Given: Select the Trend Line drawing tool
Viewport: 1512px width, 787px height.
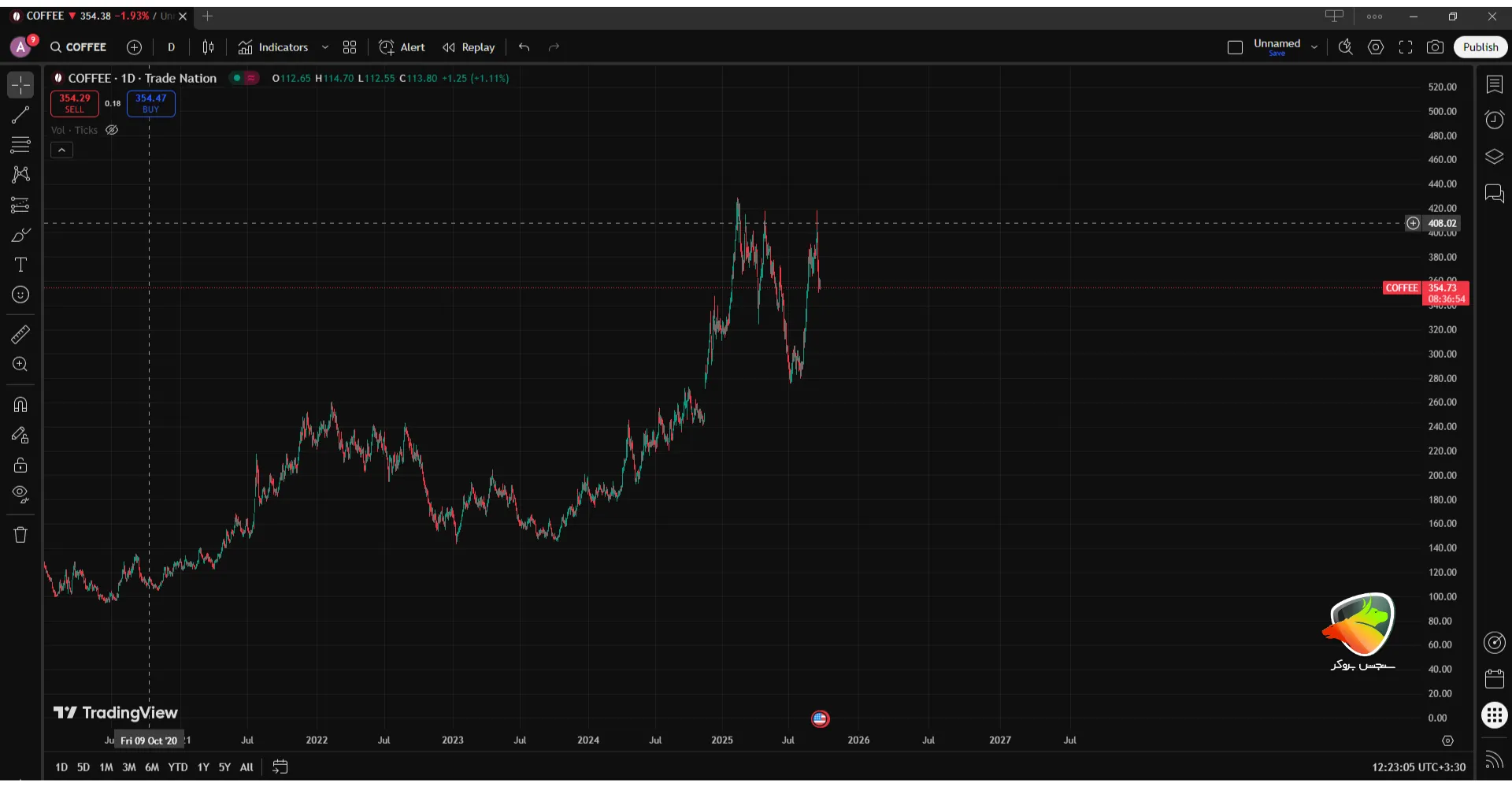Looking at the screenshot, I should point(20,115).
